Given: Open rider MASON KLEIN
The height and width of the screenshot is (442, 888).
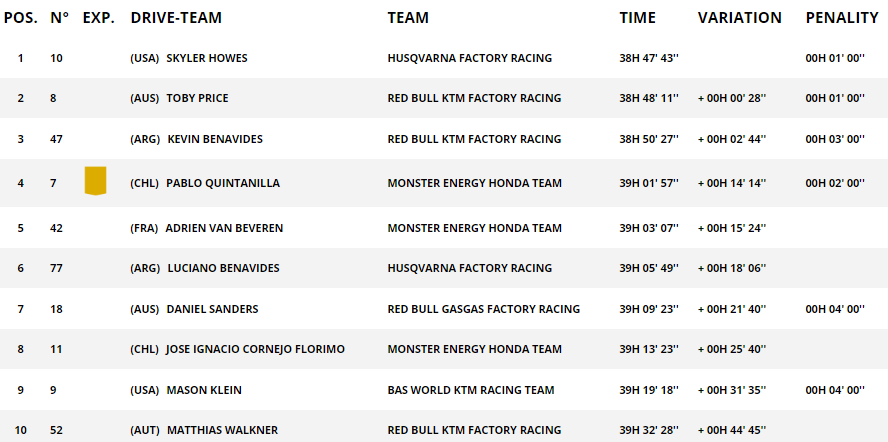Looking at the screenshot, I should tap(204, 390).
